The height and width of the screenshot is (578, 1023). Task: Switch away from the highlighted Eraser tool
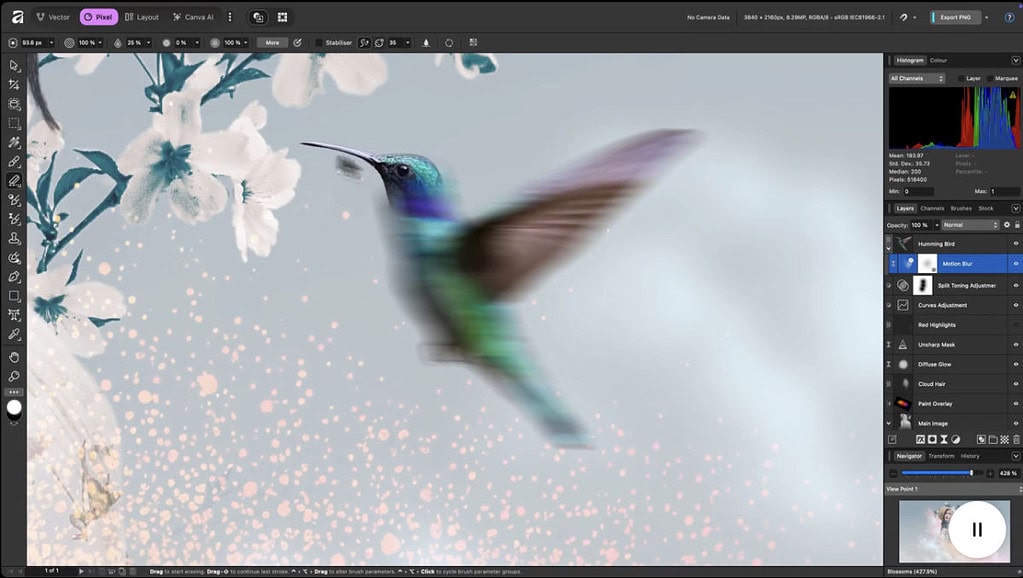13,180
